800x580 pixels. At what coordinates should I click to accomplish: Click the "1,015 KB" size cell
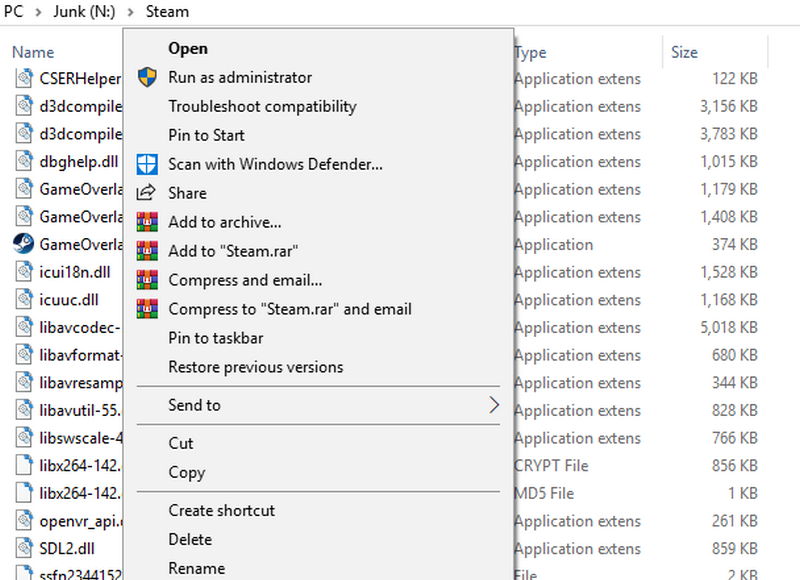[729, 162]
